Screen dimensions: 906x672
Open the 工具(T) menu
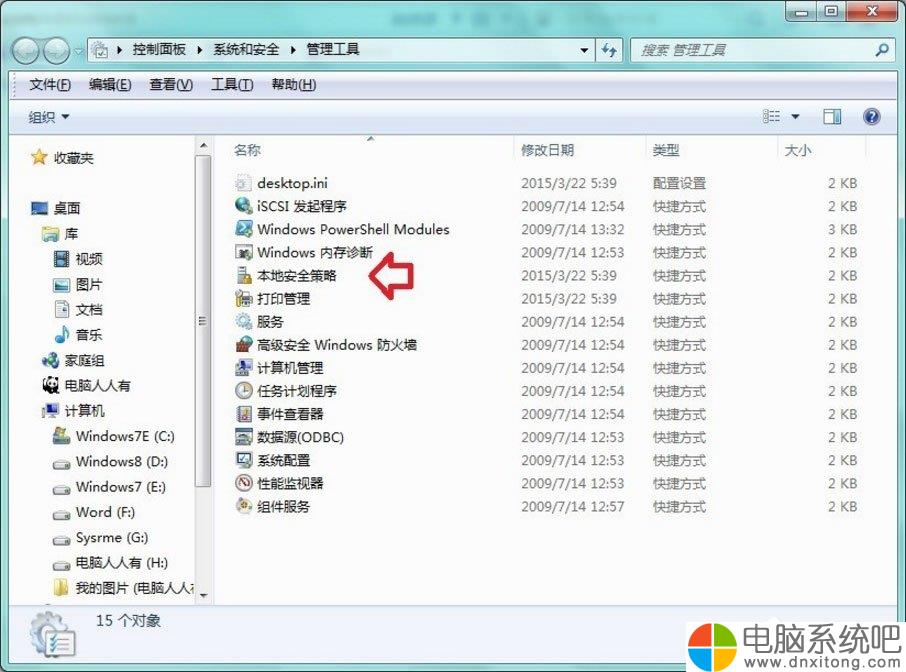232,85
